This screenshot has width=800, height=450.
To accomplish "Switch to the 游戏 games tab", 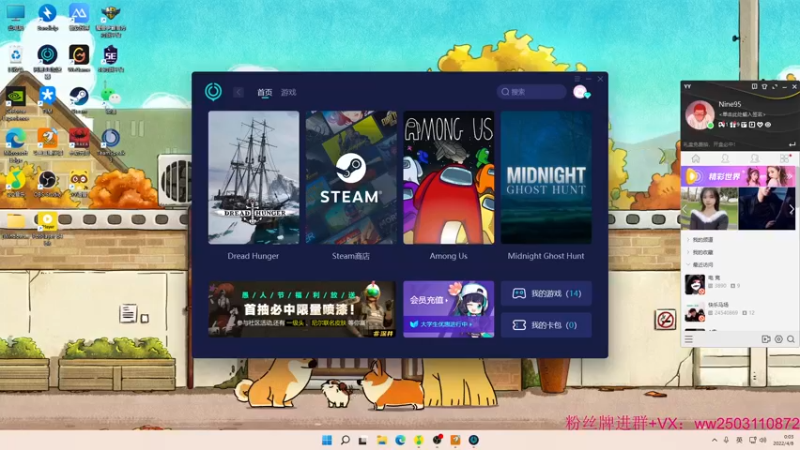I will [x=288, y=92].
